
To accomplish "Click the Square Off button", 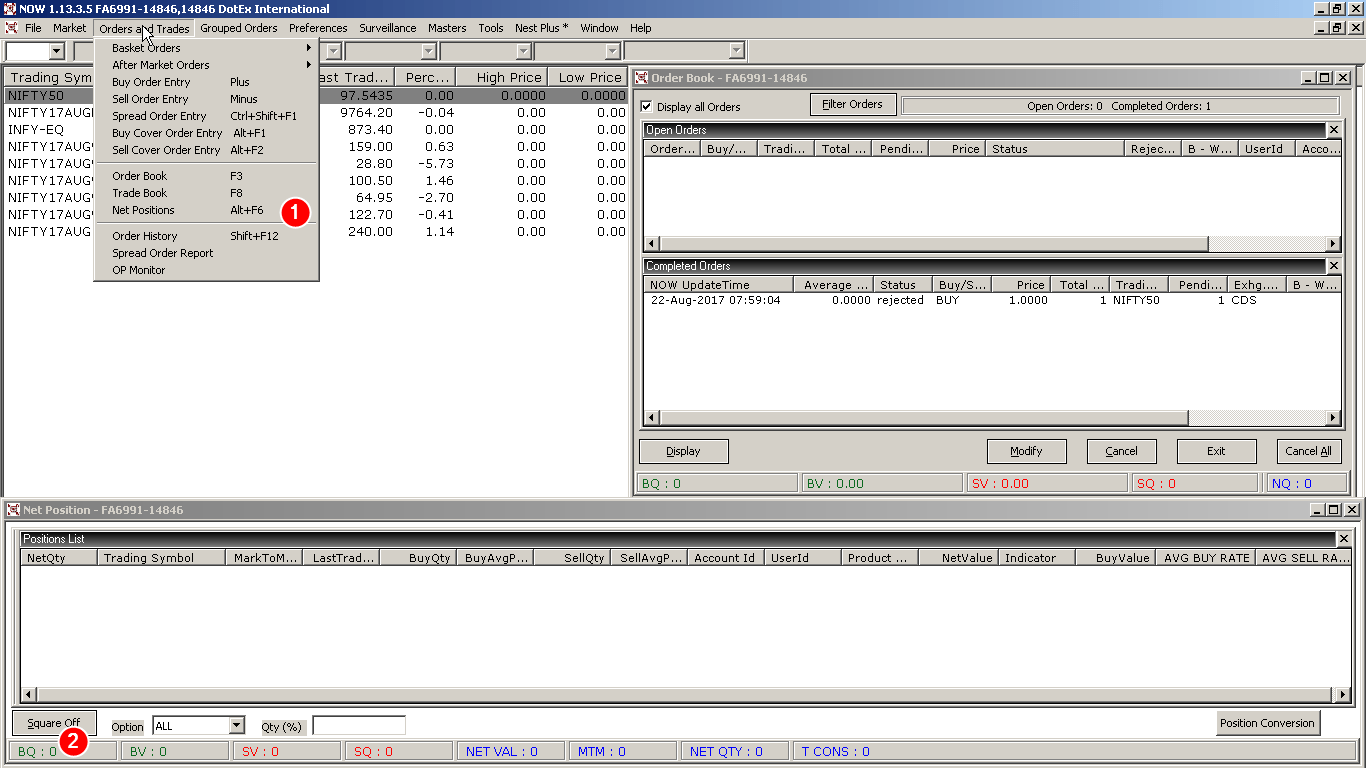I will click(54, 723).
